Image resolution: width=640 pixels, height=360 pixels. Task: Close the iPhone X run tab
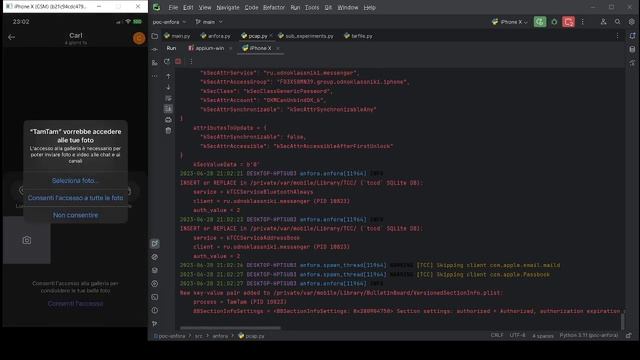coord(278,48)
